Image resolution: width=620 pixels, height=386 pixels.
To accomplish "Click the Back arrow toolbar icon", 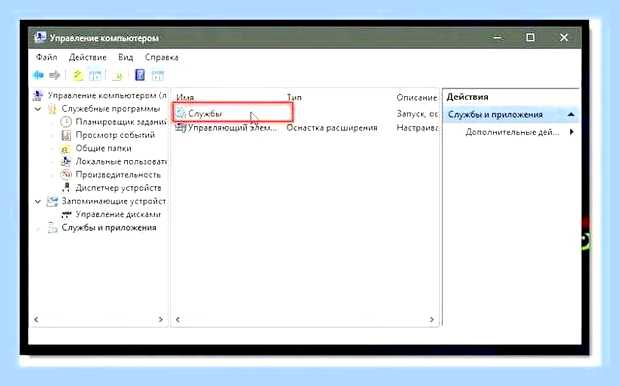I will point(38,75).
